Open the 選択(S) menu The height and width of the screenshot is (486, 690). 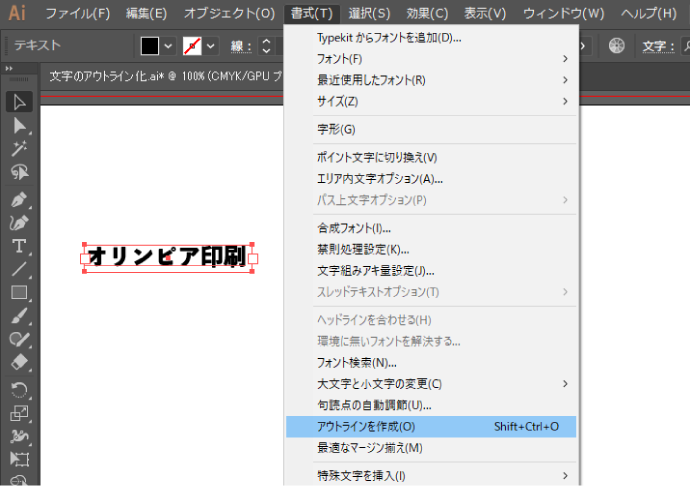pyautogui.click(x=369, y=13)
